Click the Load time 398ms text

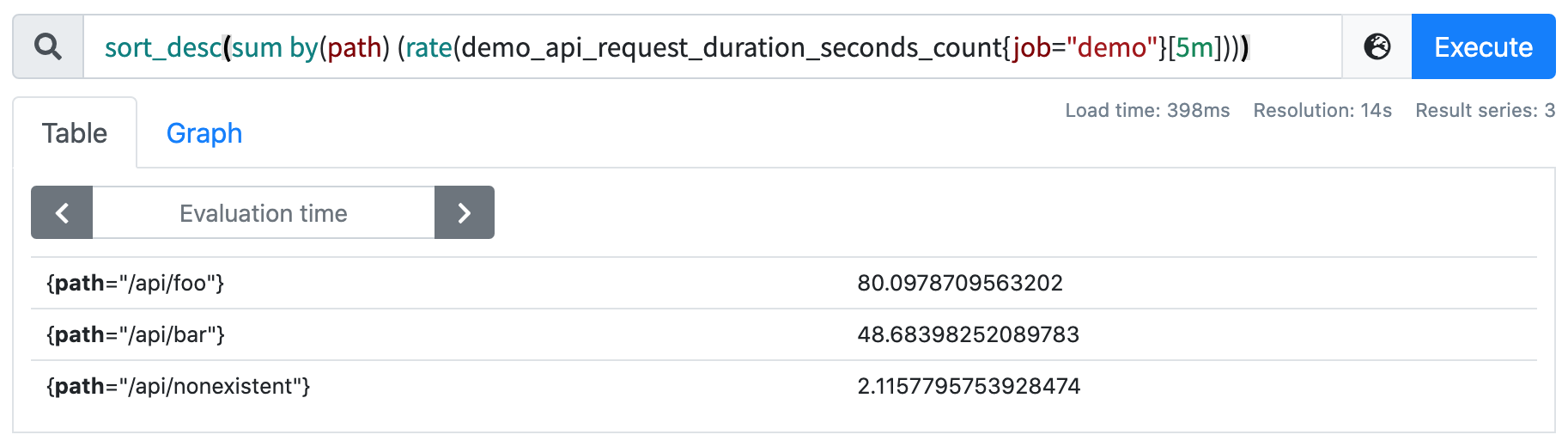pyautogui.click(x=1147, y=110)
